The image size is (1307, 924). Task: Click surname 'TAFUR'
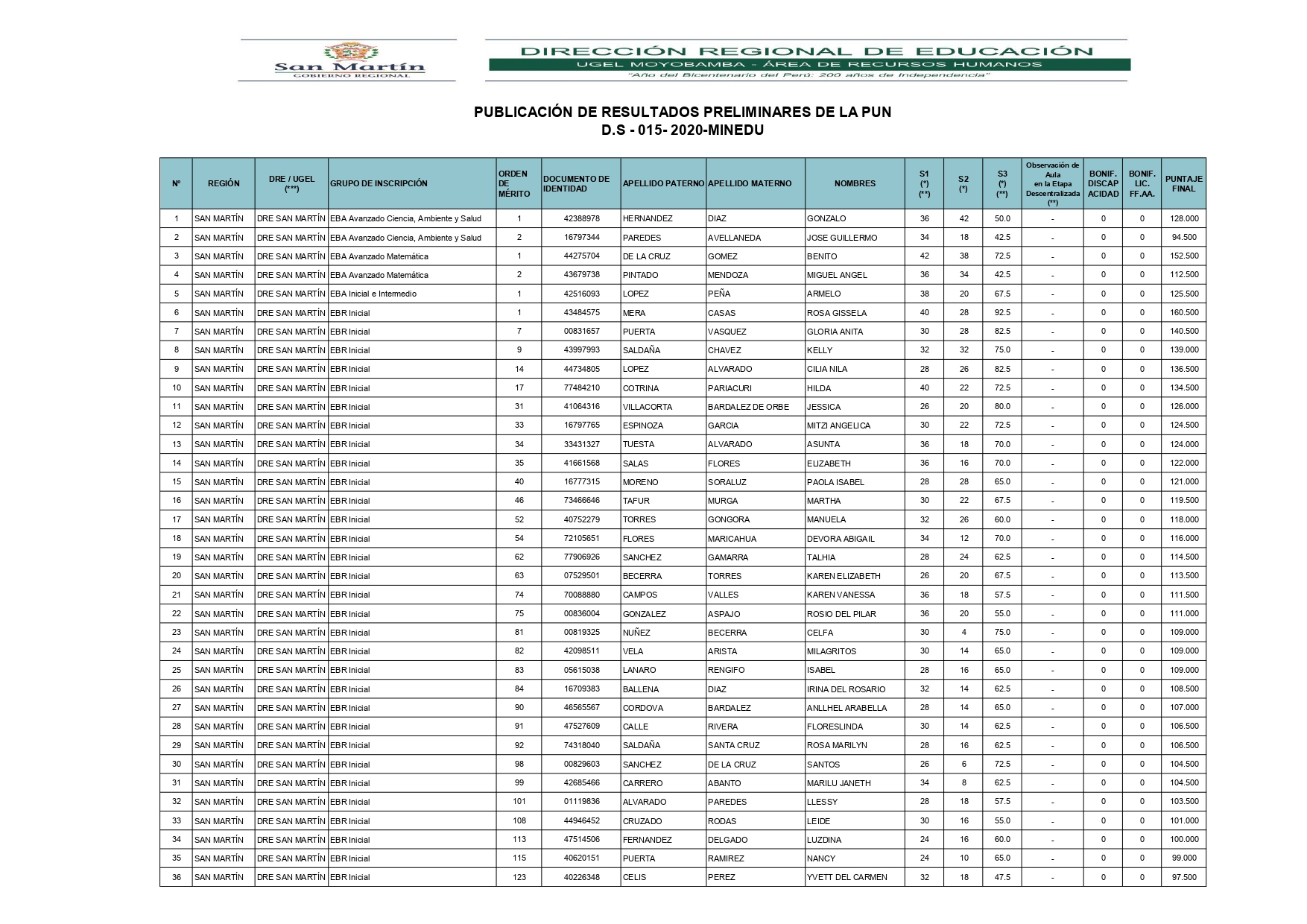(x=636, y=501)
